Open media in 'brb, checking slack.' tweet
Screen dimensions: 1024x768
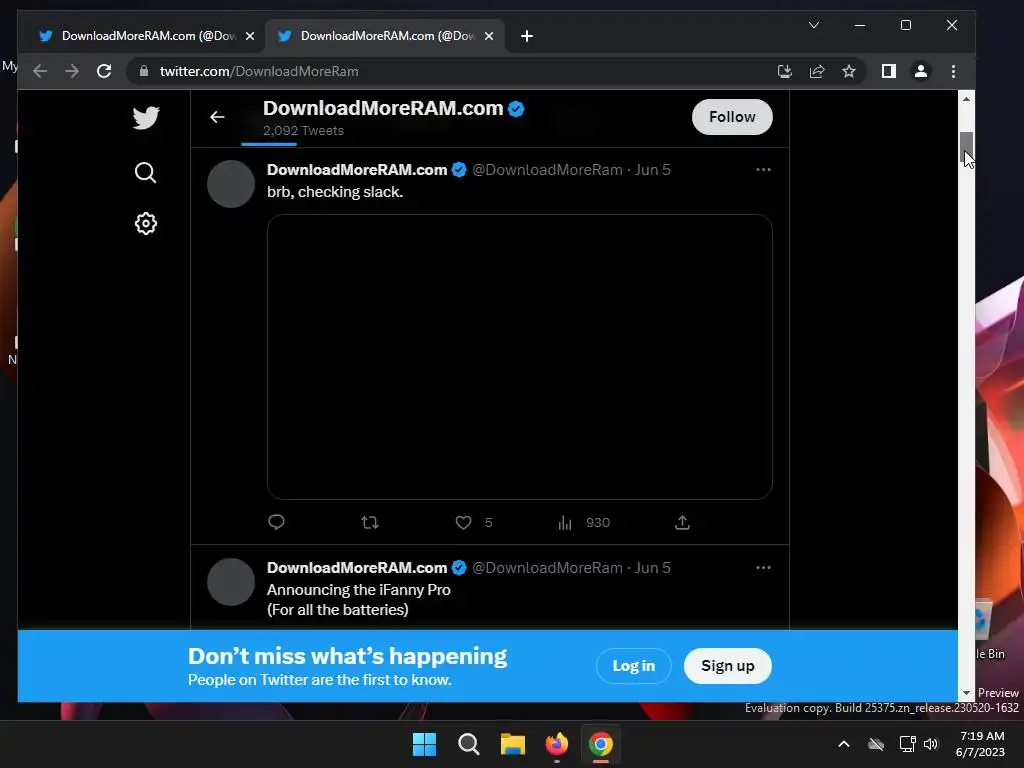click(x=520, y=357)
